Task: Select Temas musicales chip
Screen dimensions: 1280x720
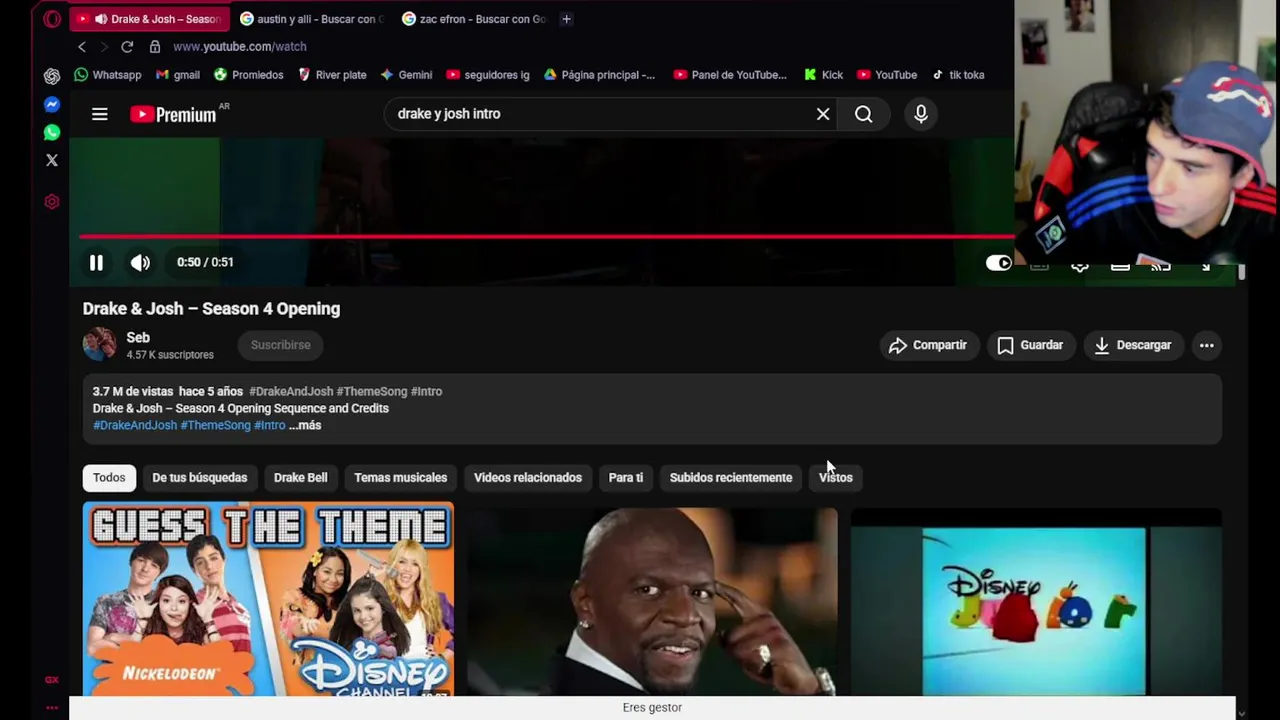Action: pos(400,478)
